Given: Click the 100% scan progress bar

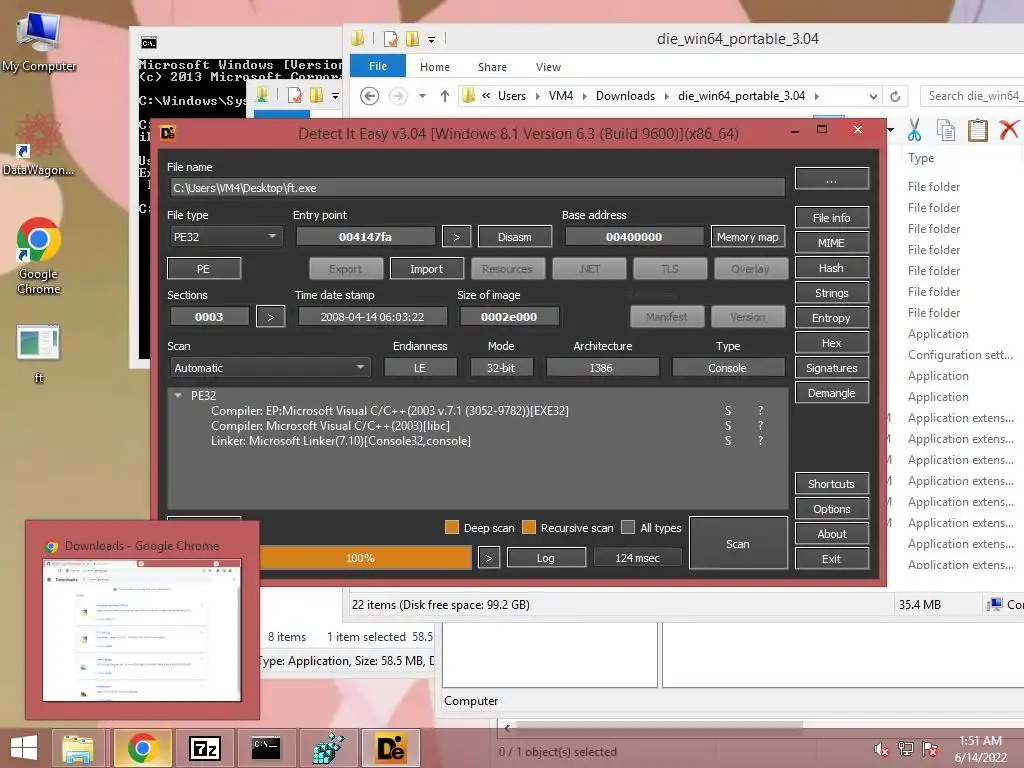Looking at the screenshot, I should pyautogui.click(x=360, y=558).
